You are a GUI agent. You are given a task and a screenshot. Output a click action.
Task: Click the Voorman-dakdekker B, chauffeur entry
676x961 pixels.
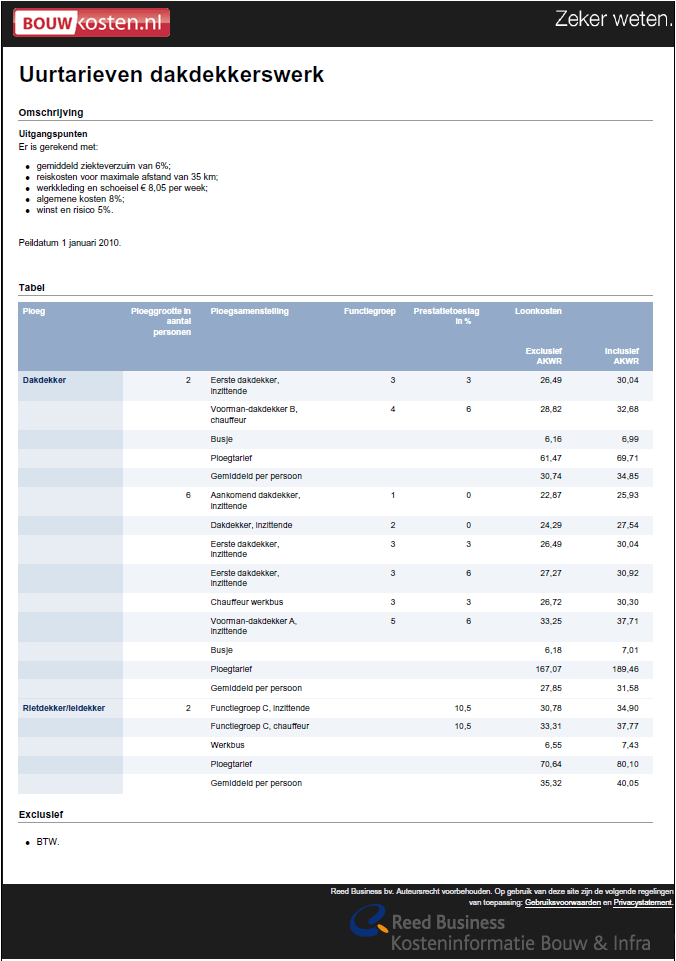[x=254, y=414]
